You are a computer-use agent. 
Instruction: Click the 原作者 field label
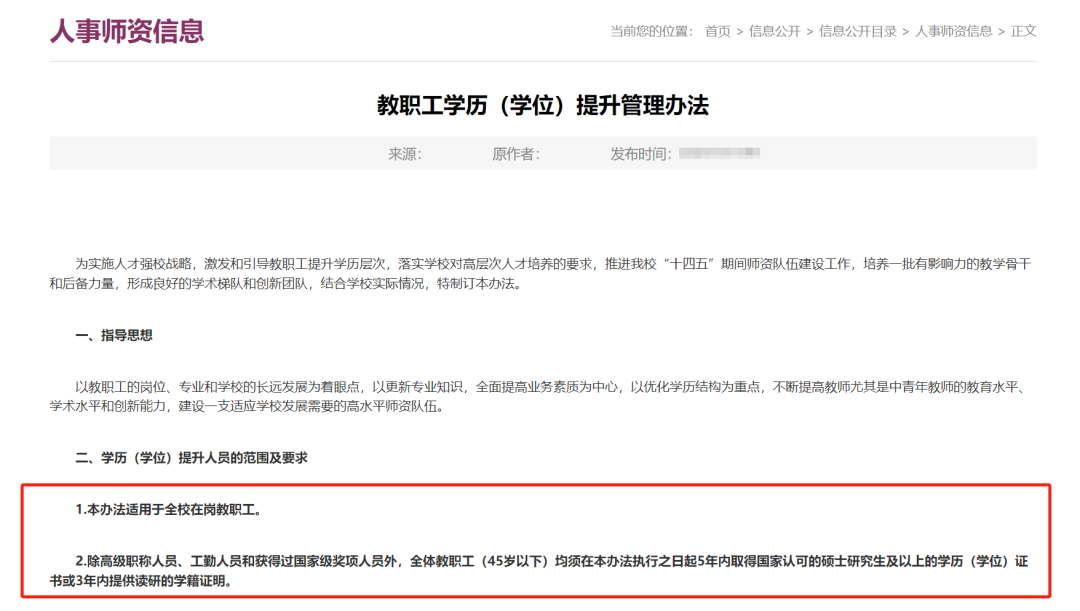pyautogui.click(x=516, y=154)
